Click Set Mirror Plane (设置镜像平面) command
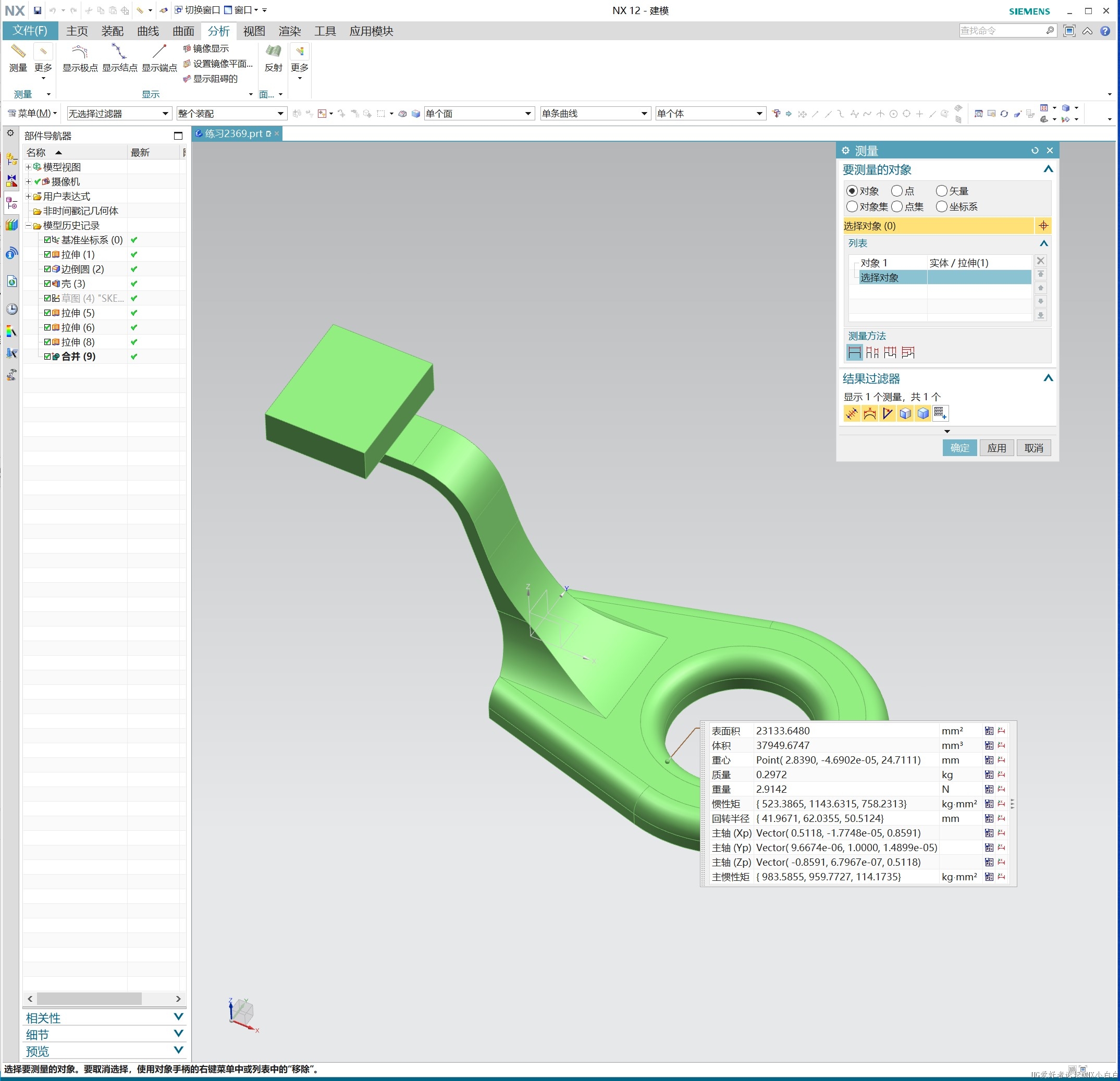The image size is (1120, 1081). [218, 64]
